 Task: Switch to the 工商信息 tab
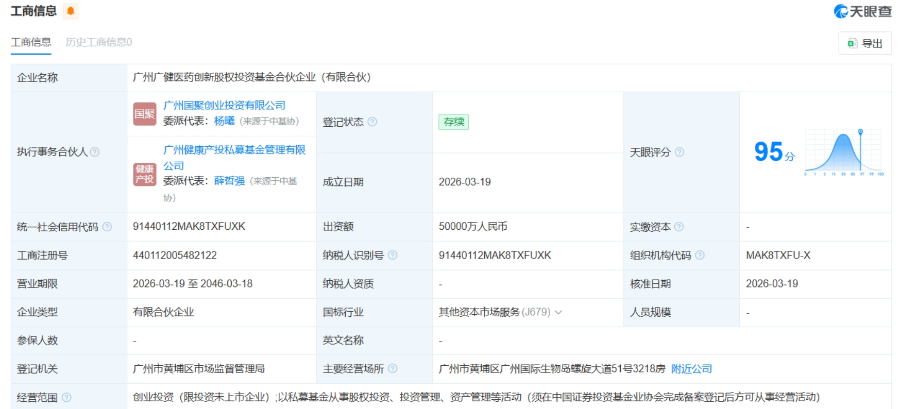click(x=31, y=42)
